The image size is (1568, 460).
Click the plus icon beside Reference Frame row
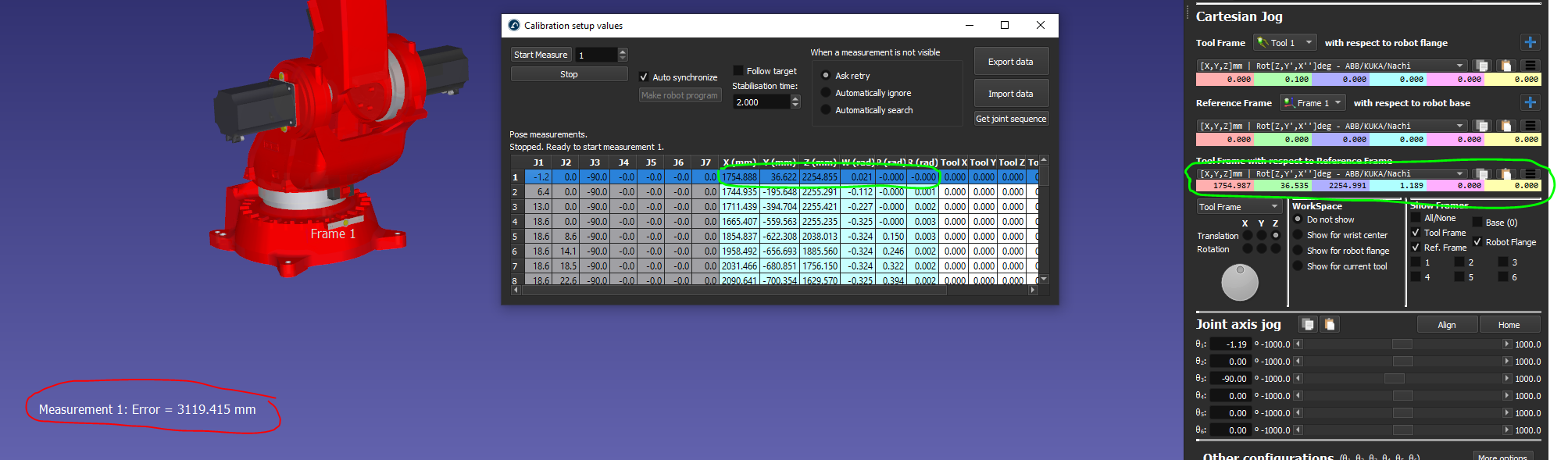click(x=1530, y=102)
